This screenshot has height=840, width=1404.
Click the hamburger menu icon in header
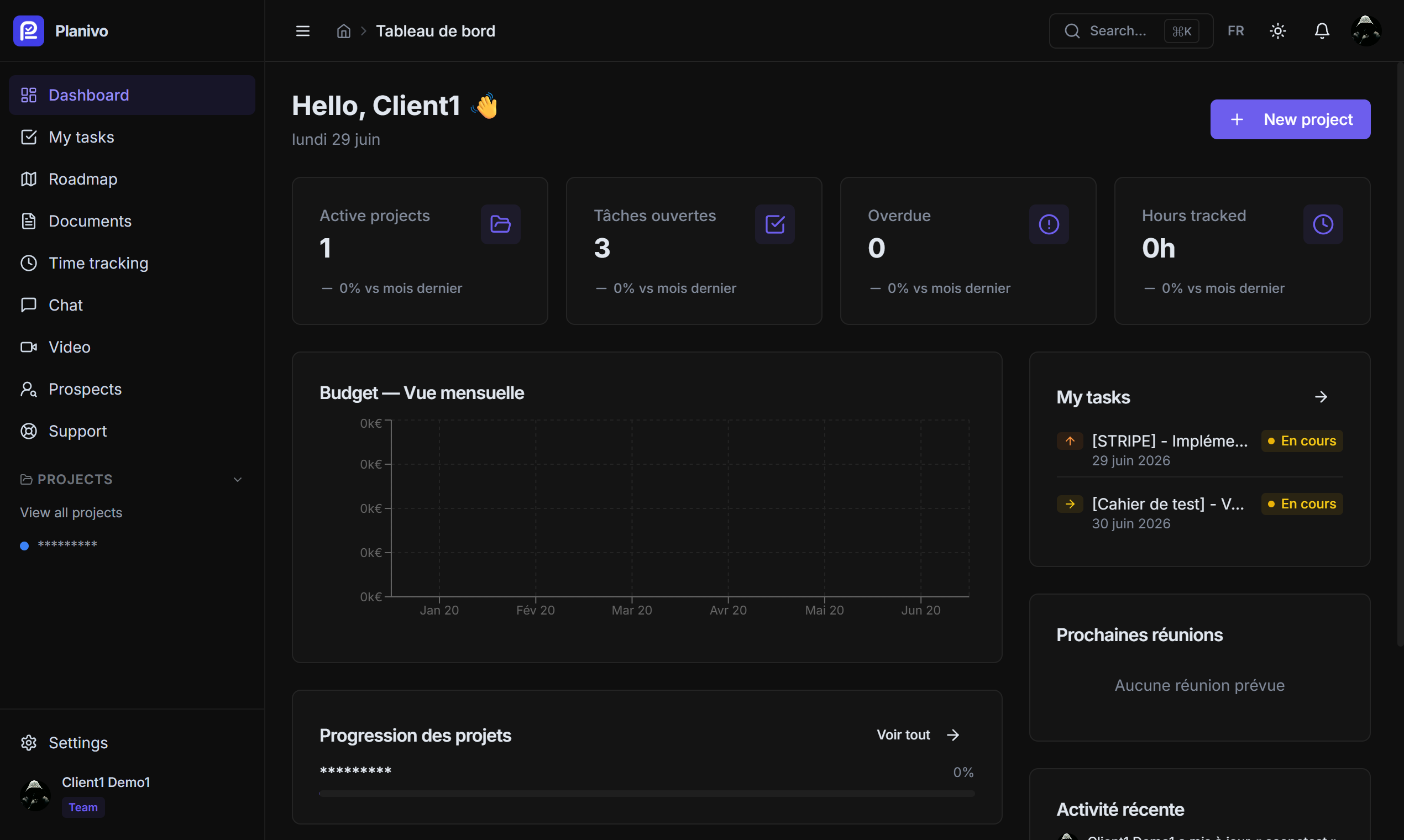click(303, 31)
